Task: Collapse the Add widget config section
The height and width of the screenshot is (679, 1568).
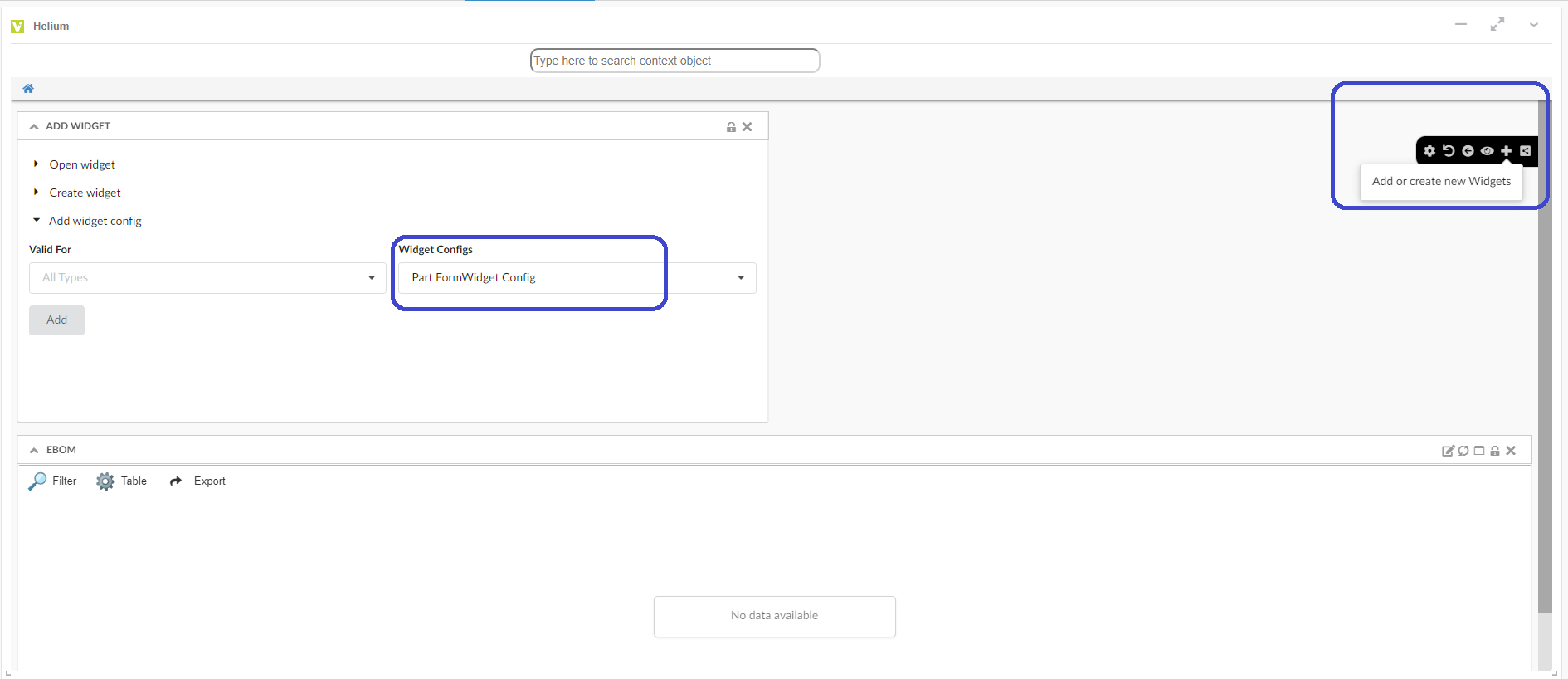Action: point(95,221)
